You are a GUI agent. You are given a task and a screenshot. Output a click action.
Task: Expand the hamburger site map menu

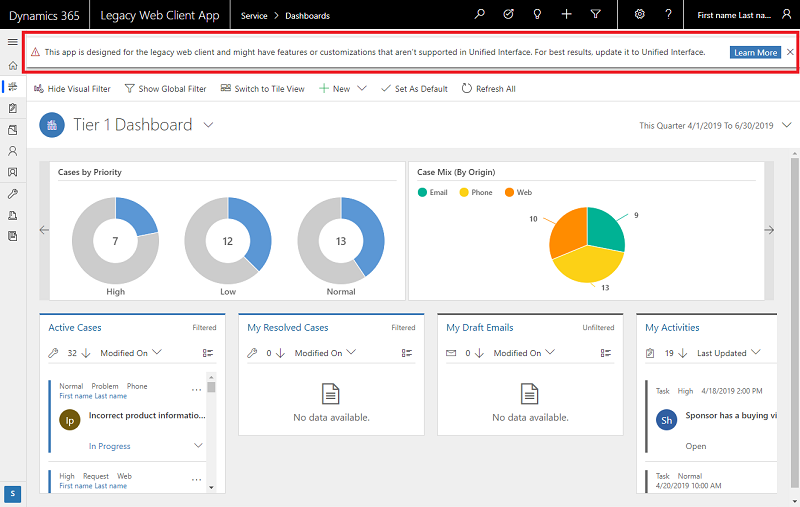pos(12,42)
